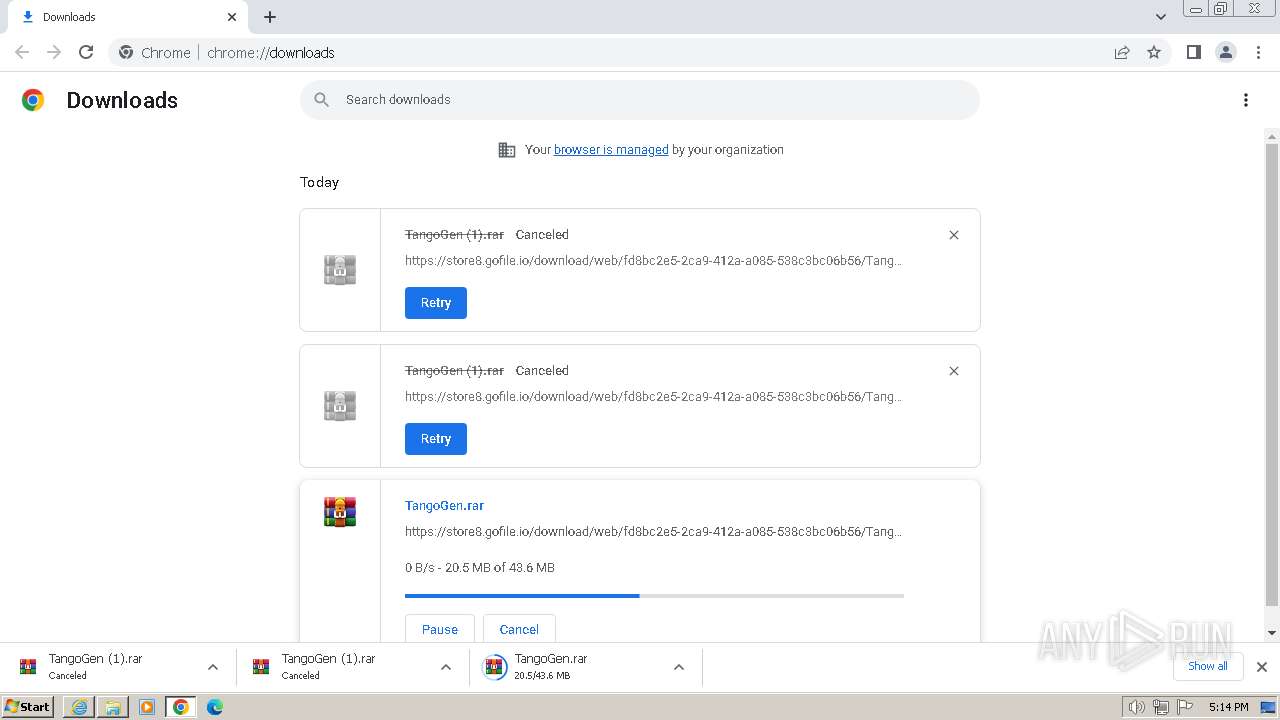Screen dimensions: 1280x720
Task: Cancel the TangoGen.rar download
Action: coord(519,629)
